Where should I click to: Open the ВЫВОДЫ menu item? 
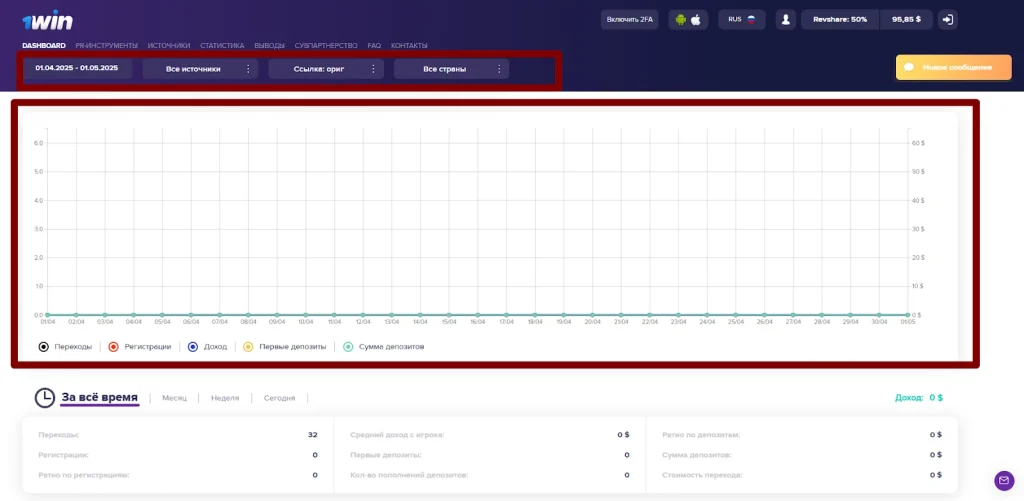click(x=269, y=46)
